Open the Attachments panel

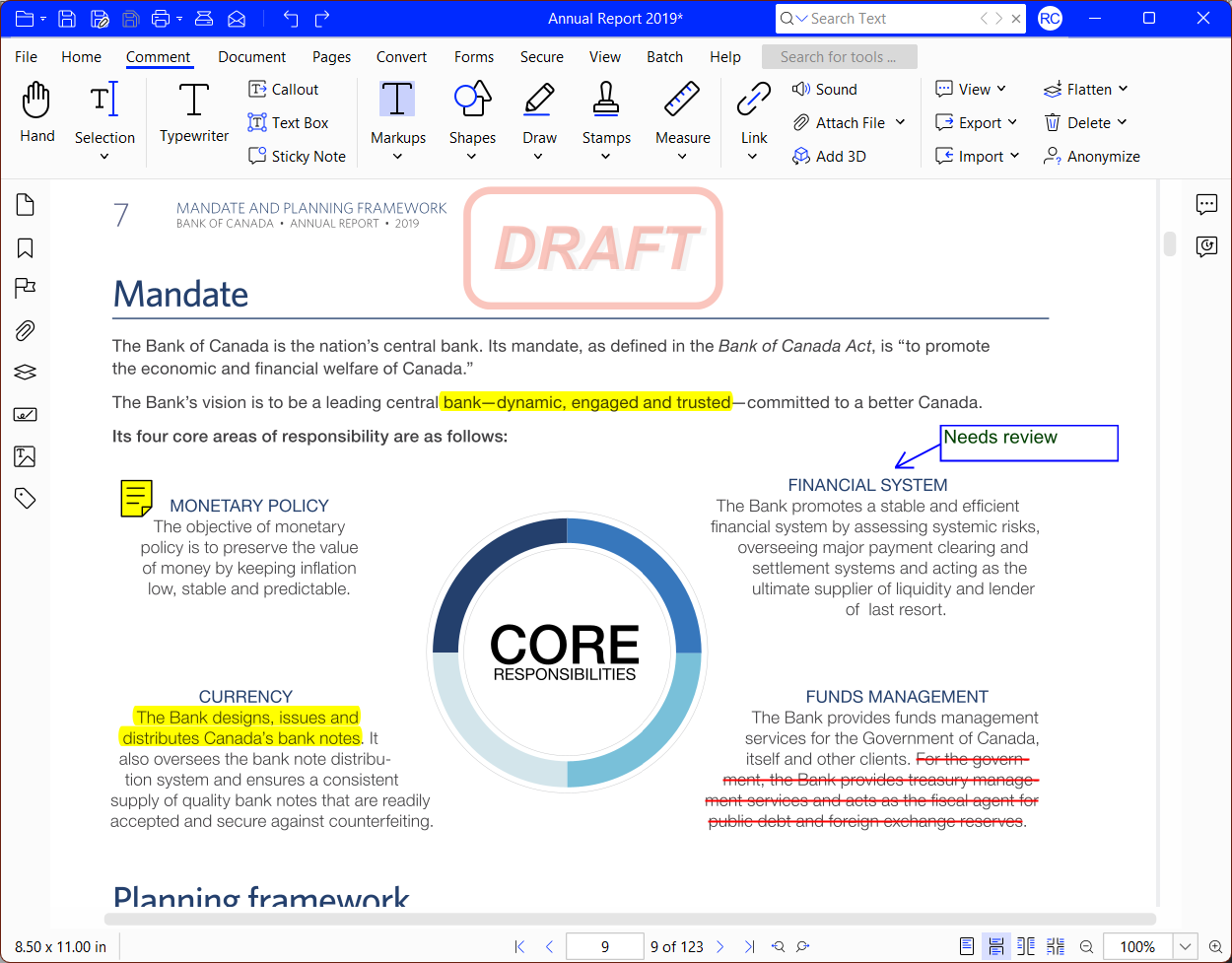[x=24, y=330]
